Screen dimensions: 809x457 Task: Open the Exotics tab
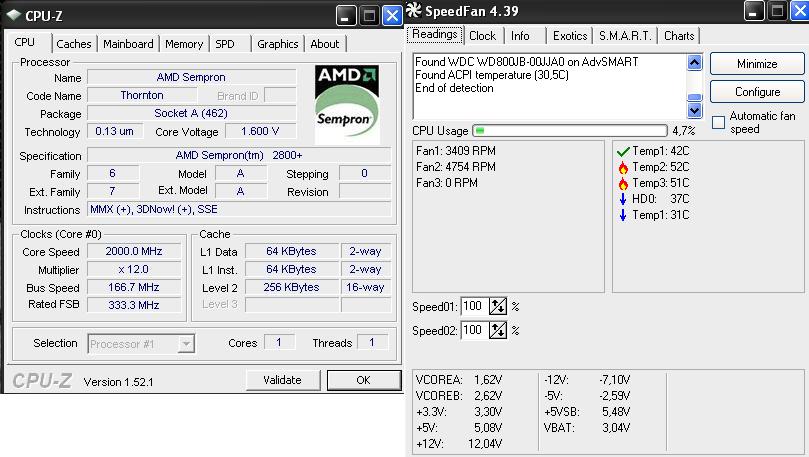570,36
